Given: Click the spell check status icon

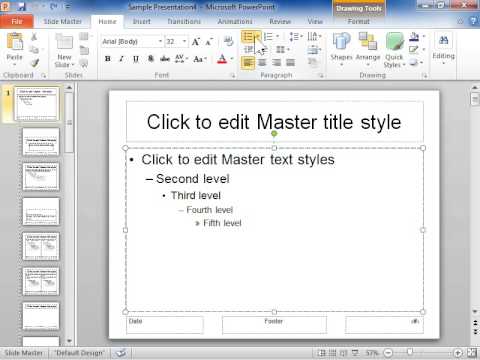Looking at the screenshot, I should tap(121, 353).
